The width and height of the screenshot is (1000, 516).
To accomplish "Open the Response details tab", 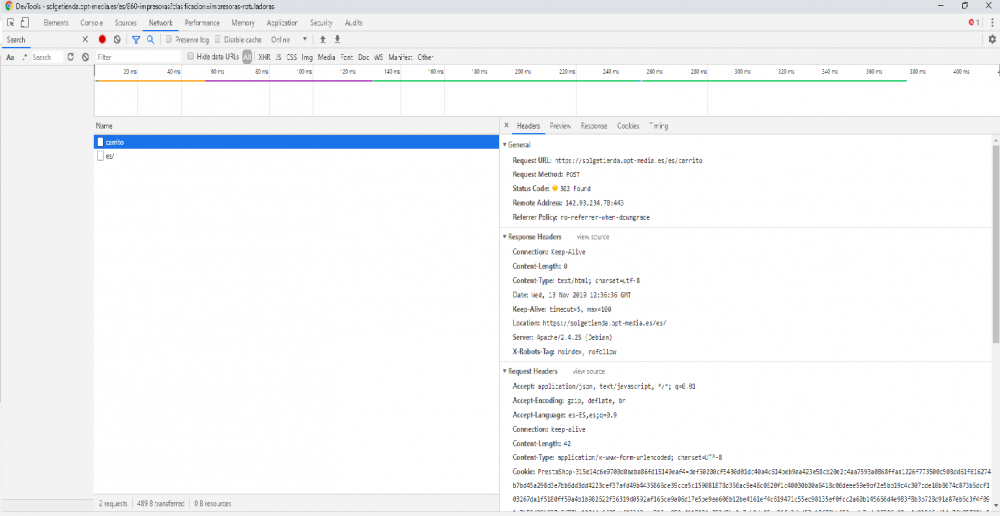I will (594, 126).
